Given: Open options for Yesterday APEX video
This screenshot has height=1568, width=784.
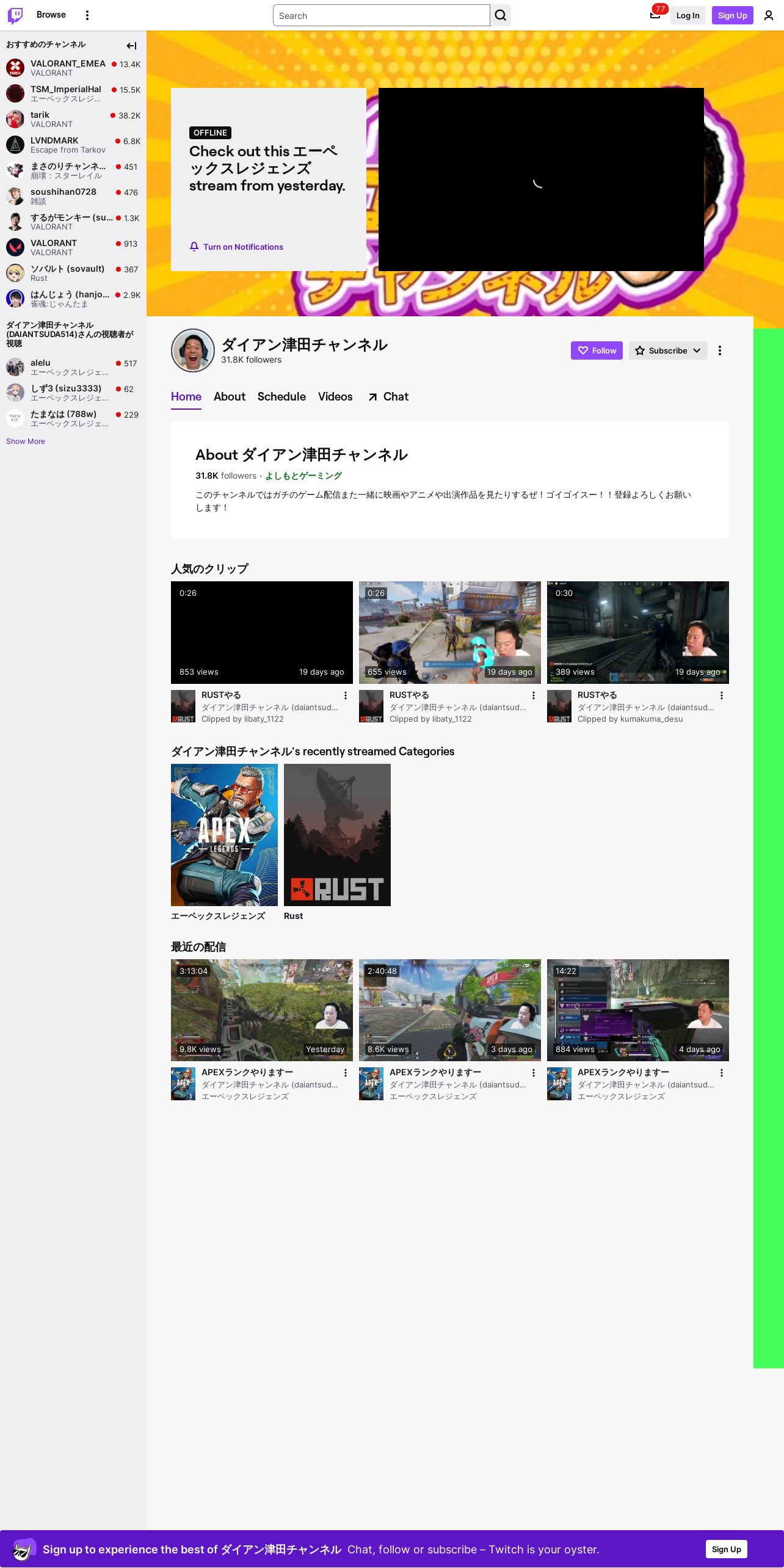Looking at the screenshot, I should click(346, 1073).
